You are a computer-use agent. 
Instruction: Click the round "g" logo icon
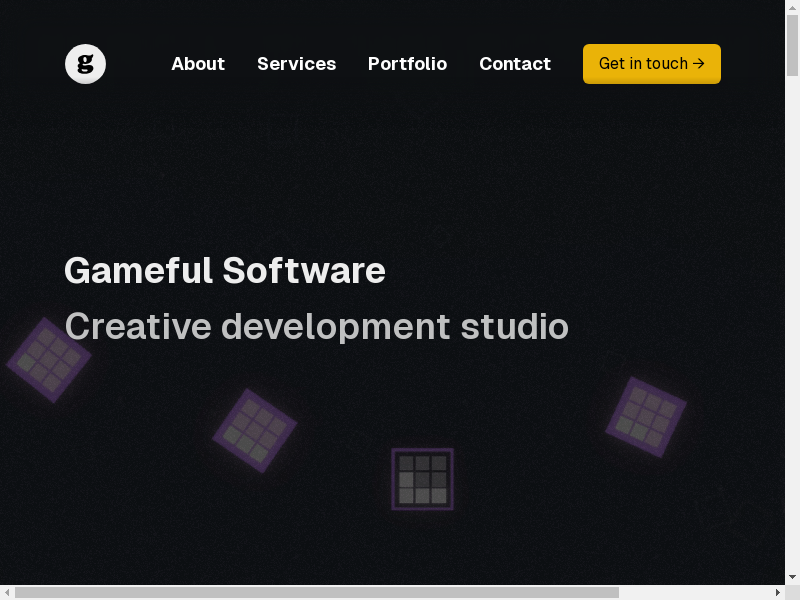(85, 64)
